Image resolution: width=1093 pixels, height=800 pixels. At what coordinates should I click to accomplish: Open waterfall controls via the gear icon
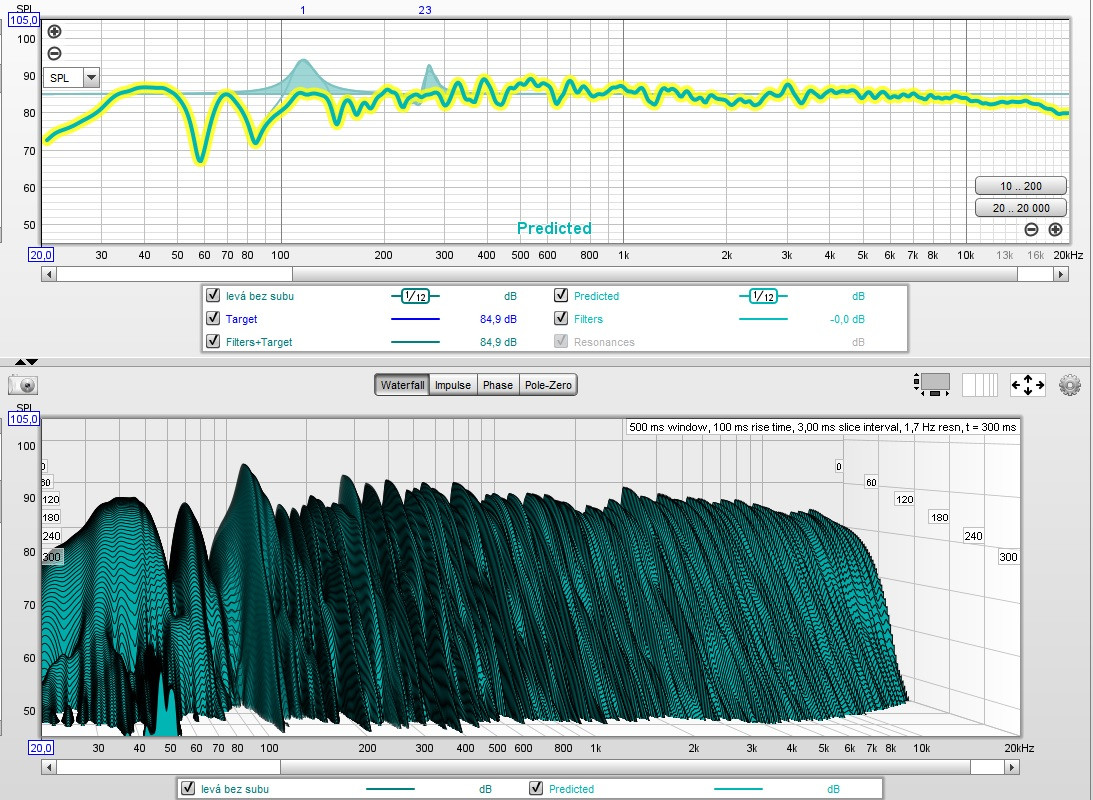click(x=1070, y=385)
